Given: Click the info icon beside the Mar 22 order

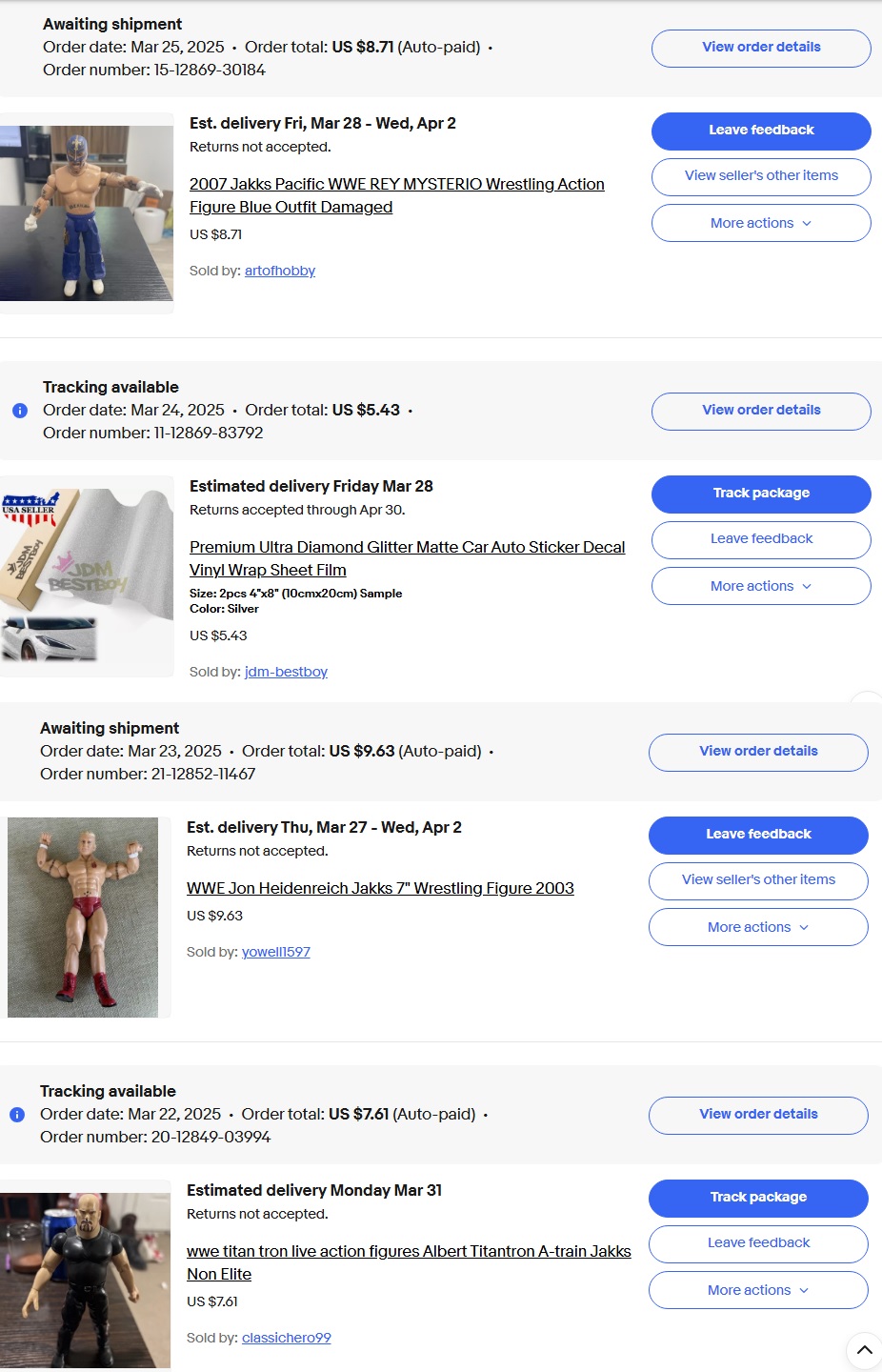Looking at the screenshot, I should [x=17, y=1115].
